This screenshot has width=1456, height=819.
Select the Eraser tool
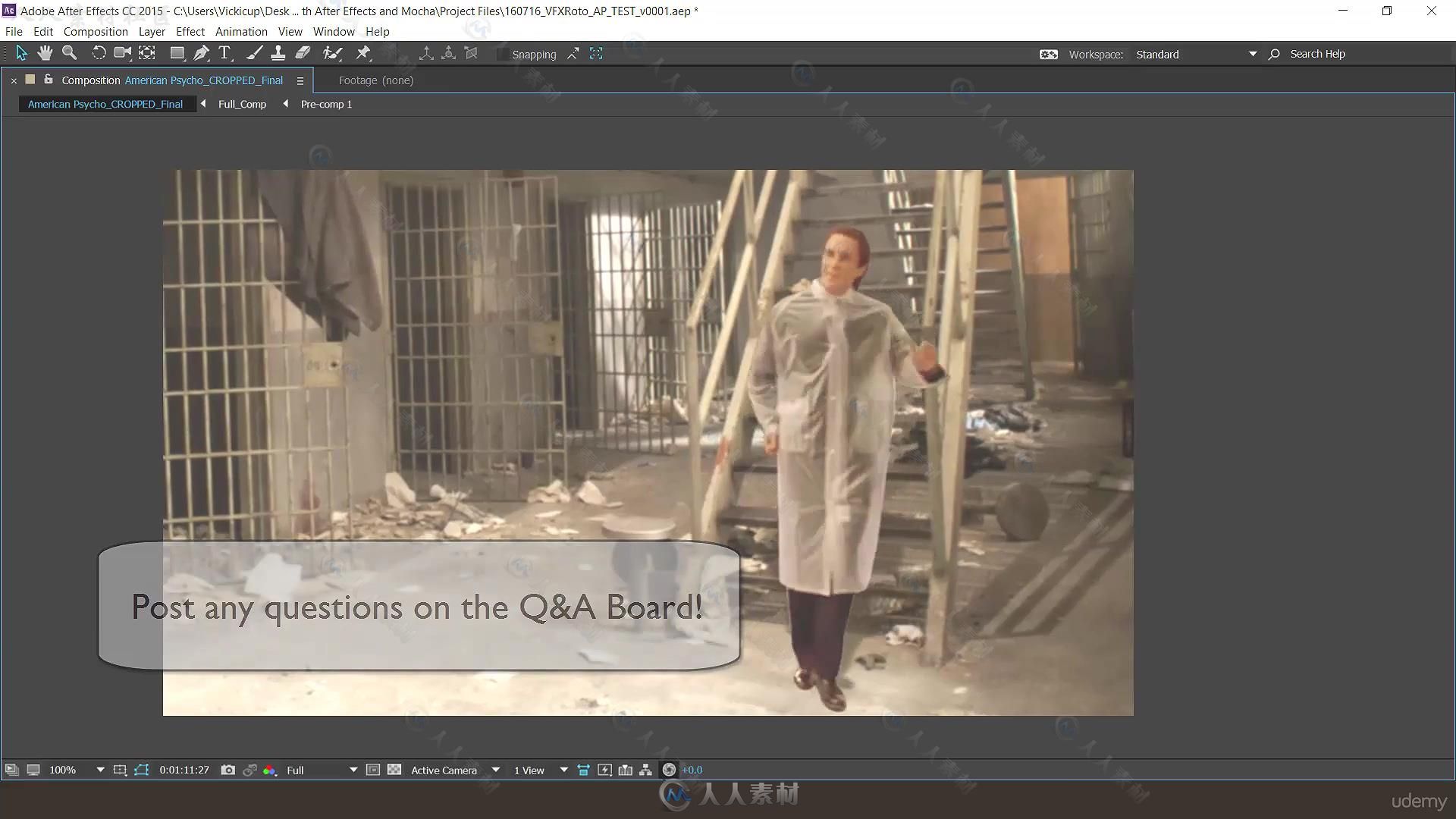point(303,53)
